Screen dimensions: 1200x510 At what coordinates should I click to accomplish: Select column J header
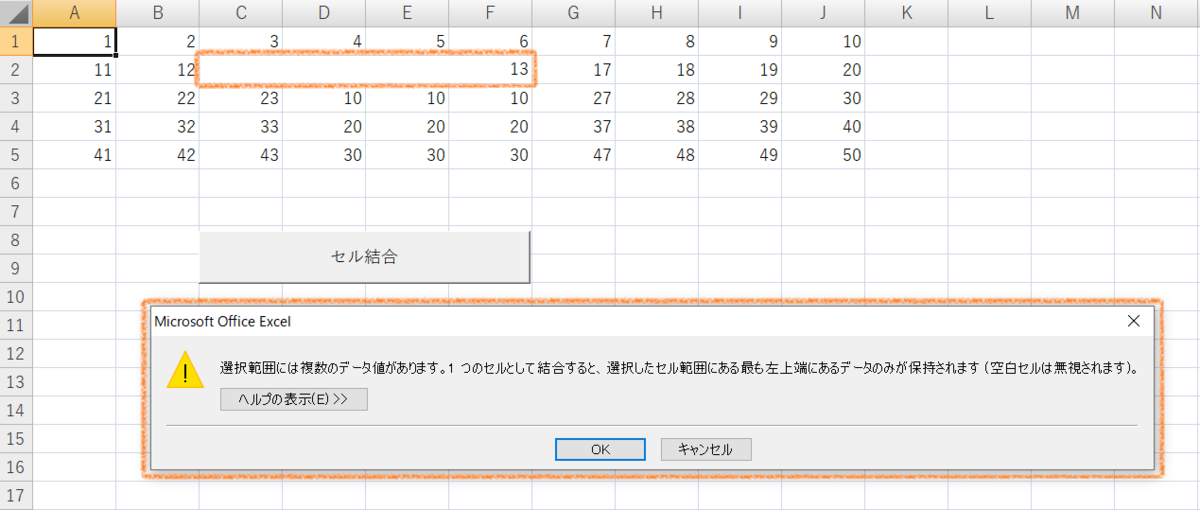822,13
